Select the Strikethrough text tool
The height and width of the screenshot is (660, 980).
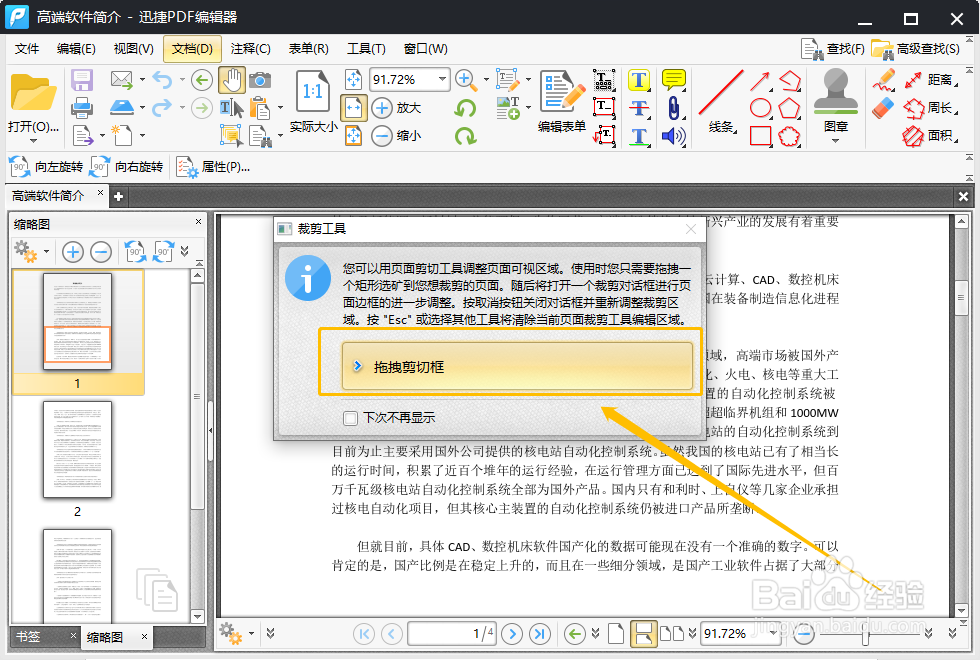pyautogui.click(x=639, y=108)
